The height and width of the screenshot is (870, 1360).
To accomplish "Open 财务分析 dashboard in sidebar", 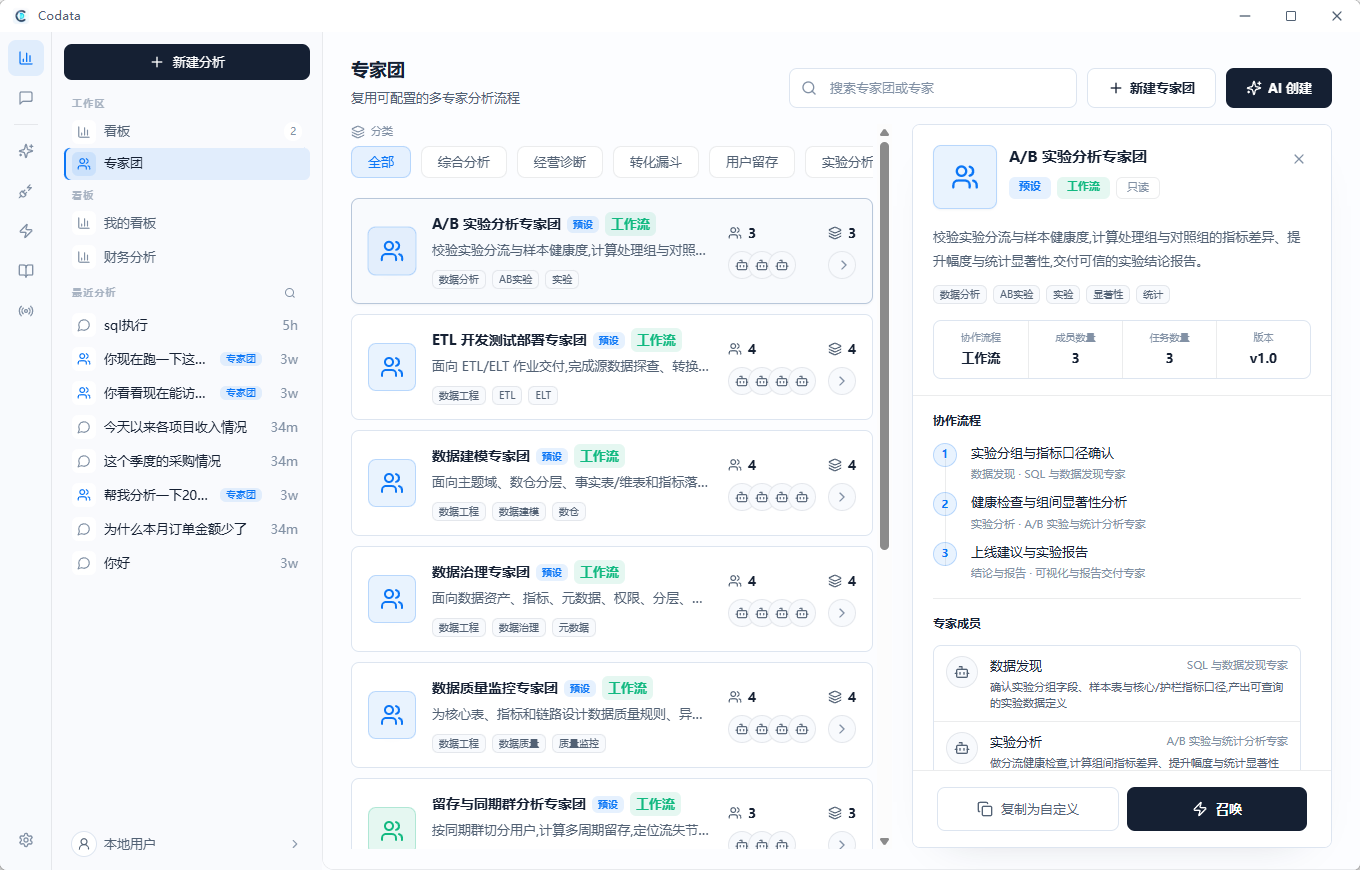I will click(x=187, y=257).
